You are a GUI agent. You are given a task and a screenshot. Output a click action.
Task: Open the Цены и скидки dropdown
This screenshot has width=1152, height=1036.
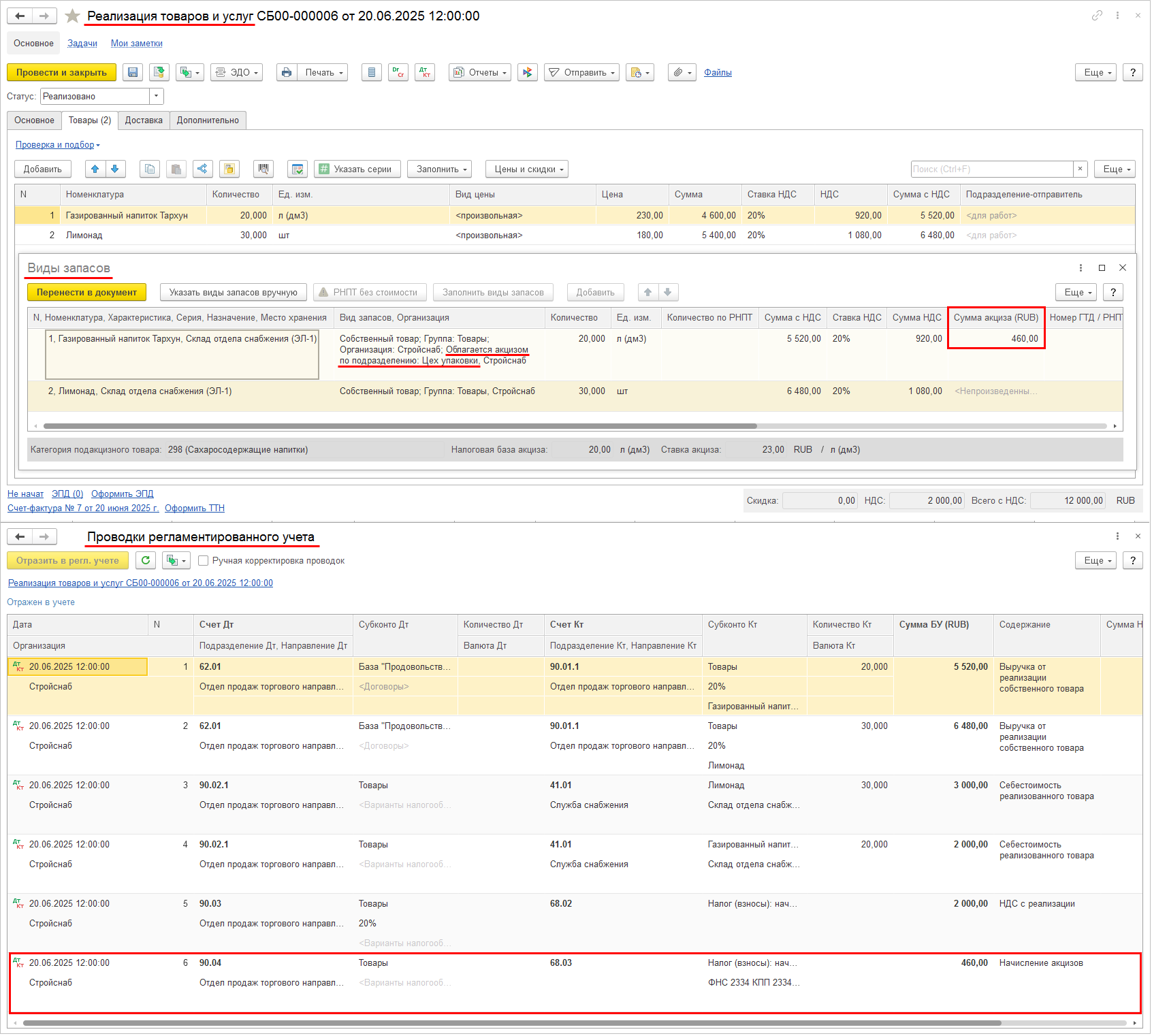[527, 169]
